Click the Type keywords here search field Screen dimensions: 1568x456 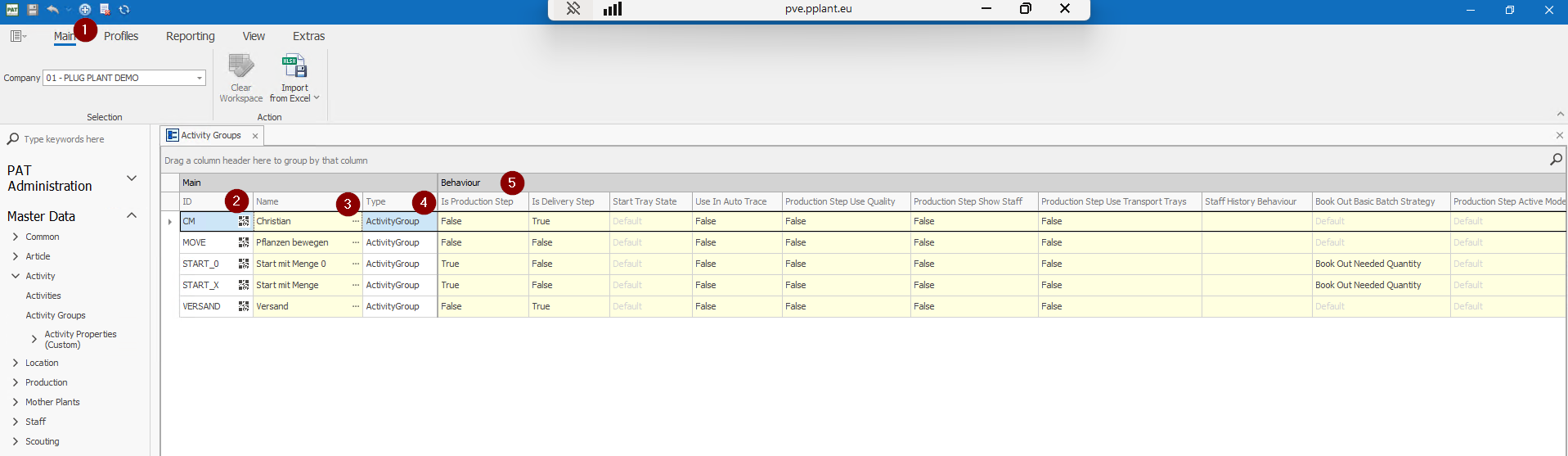coord(78,139)
